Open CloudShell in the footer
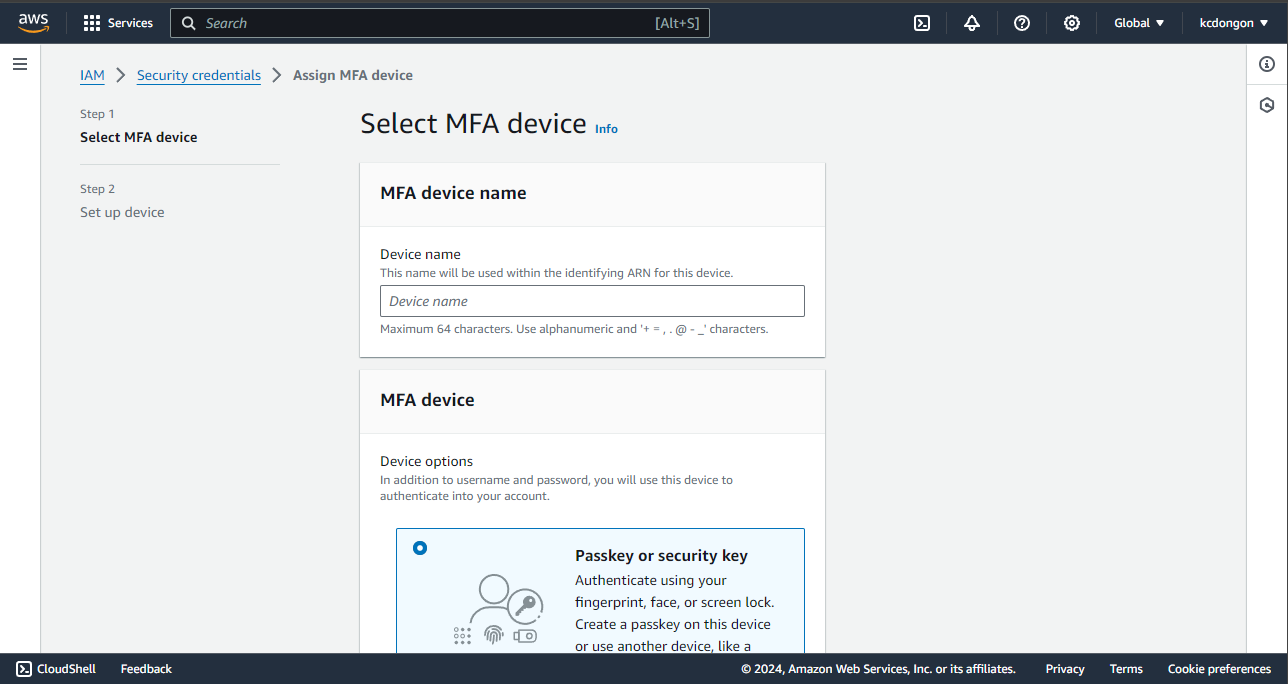This screenshot has height=684, width=1288. [56, 669]
